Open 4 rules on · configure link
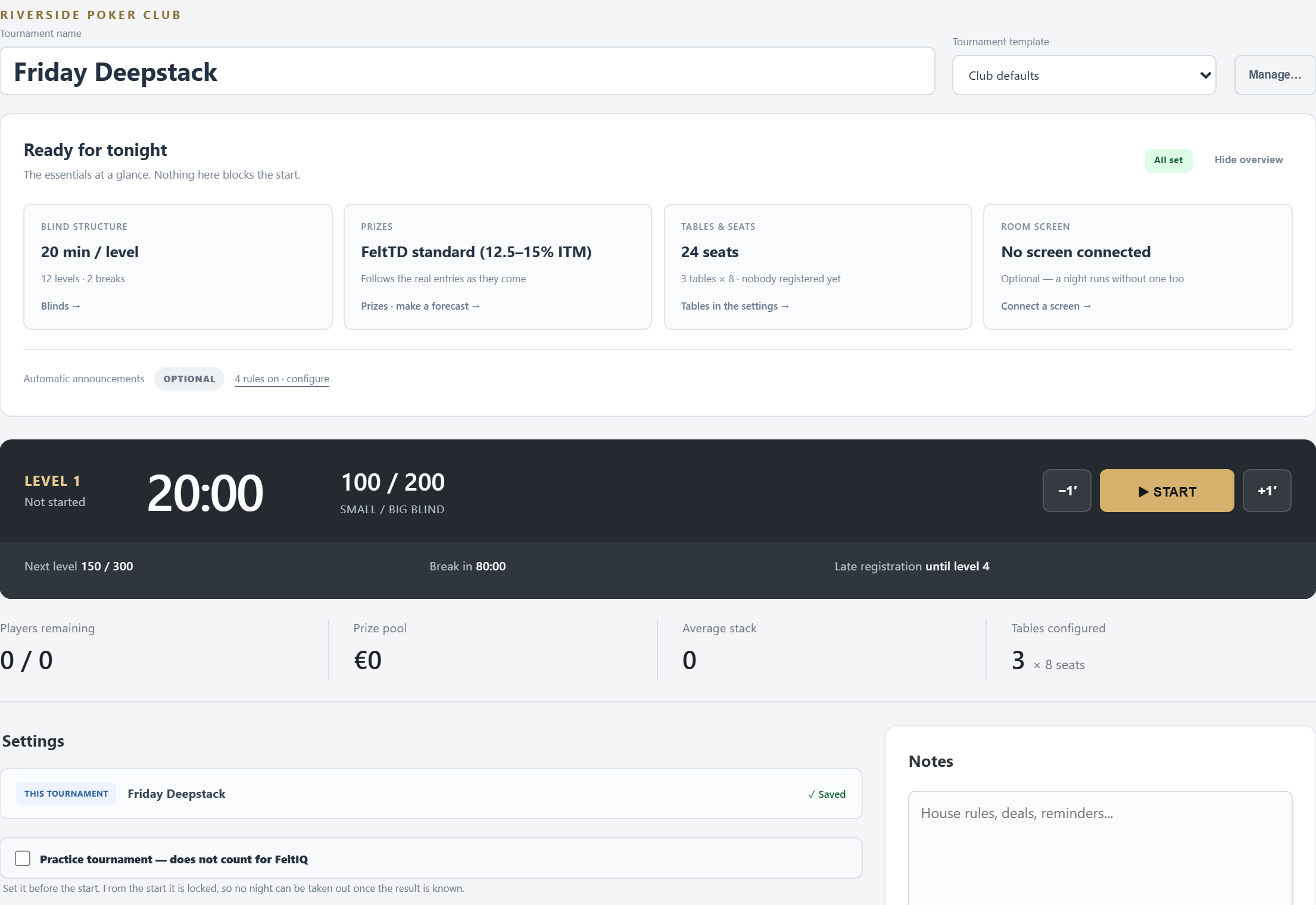This screenshot has height=905, width=1316. [x=282, y=379]
